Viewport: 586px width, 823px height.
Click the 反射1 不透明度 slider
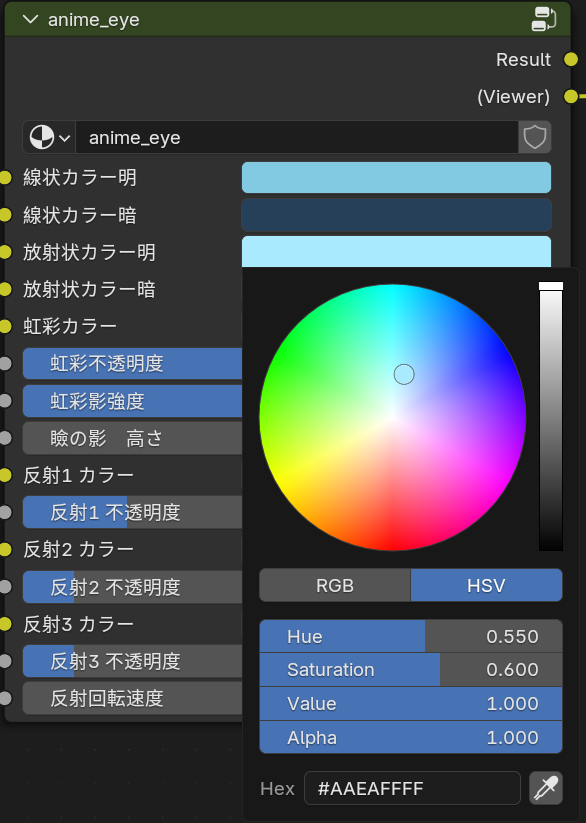tap(132, 512)
